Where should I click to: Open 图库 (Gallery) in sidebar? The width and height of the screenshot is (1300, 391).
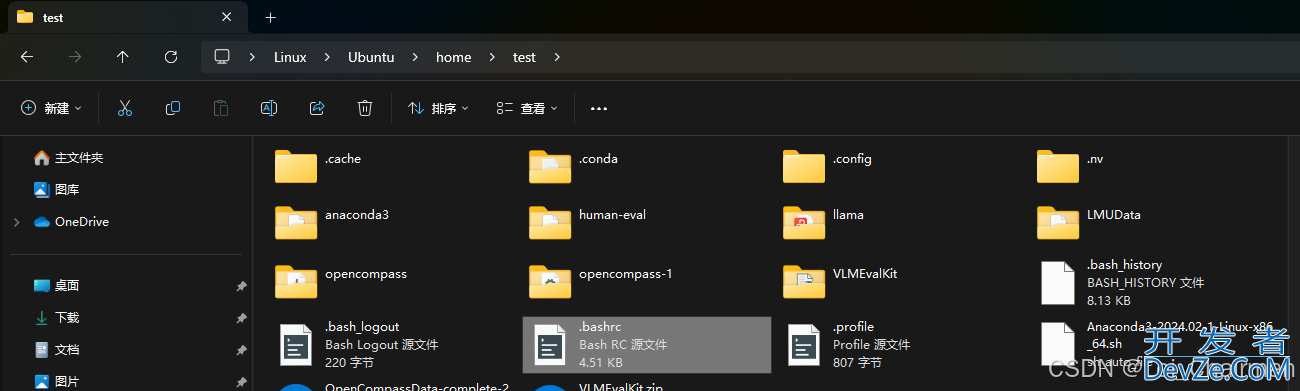pyautogui.click(x=57, y=189)
